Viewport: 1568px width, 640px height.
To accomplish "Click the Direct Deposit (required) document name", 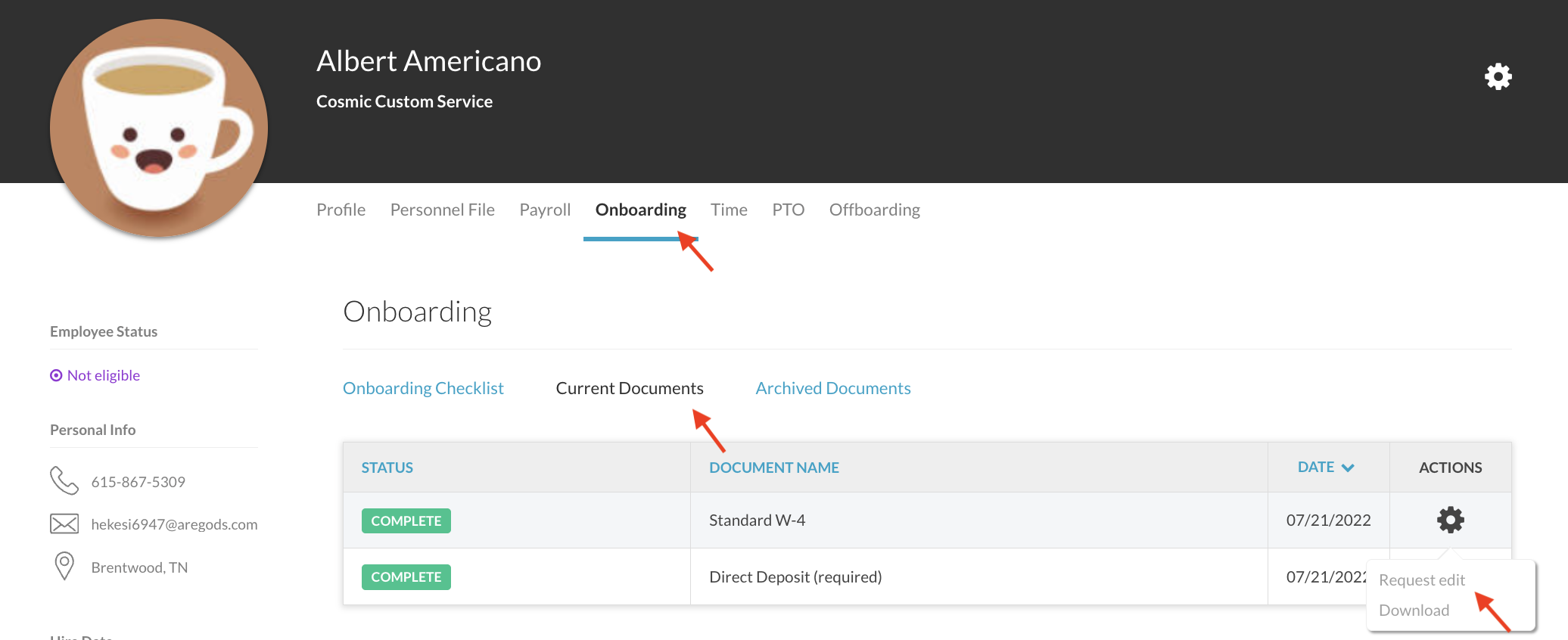I will (x=795, y=576).
